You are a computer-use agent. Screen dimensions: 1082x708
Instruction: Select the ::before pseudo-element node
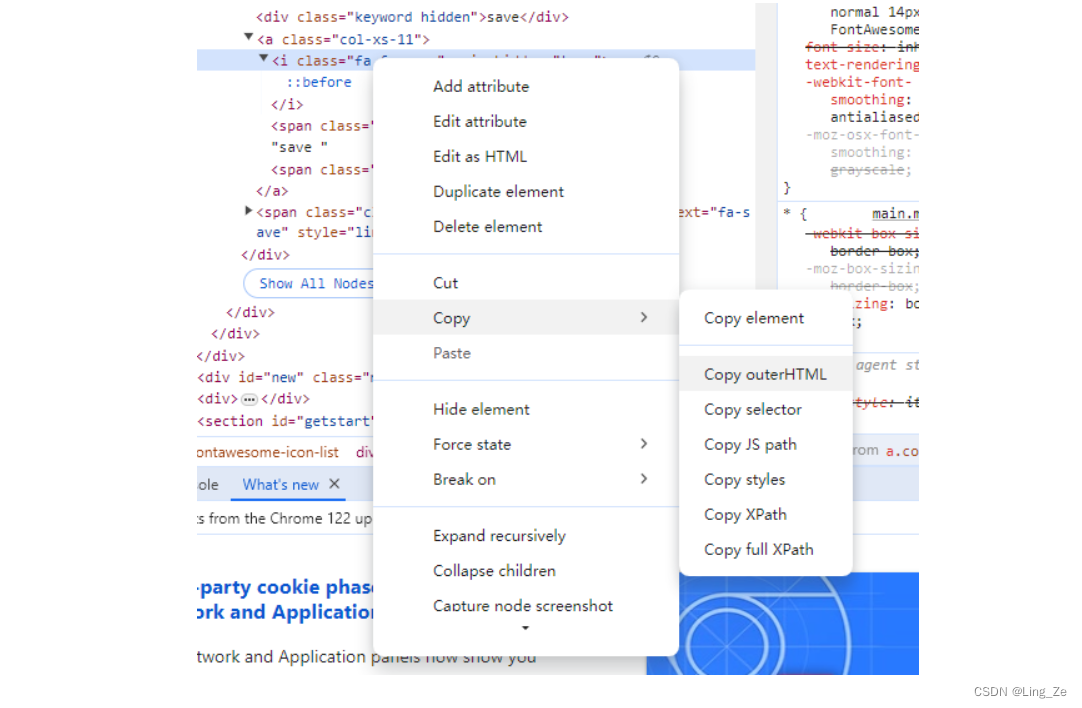319,82
